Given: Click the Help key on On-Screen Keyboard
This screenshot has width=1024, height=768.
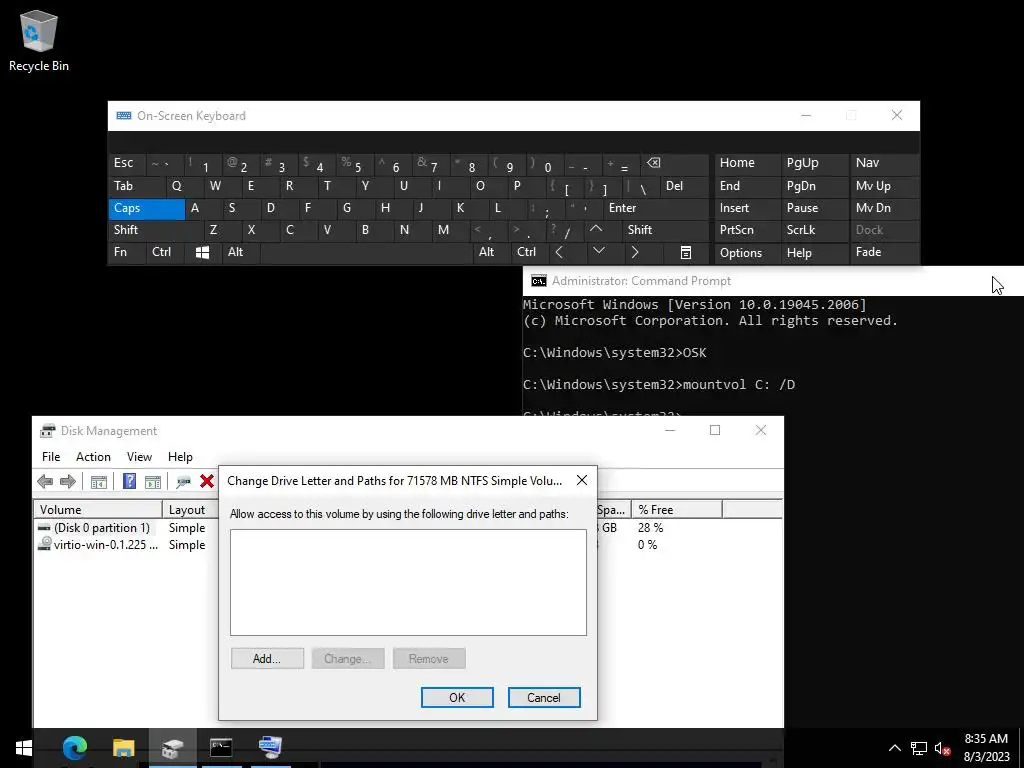Looking at the screenshot, I should pos(814,253).
